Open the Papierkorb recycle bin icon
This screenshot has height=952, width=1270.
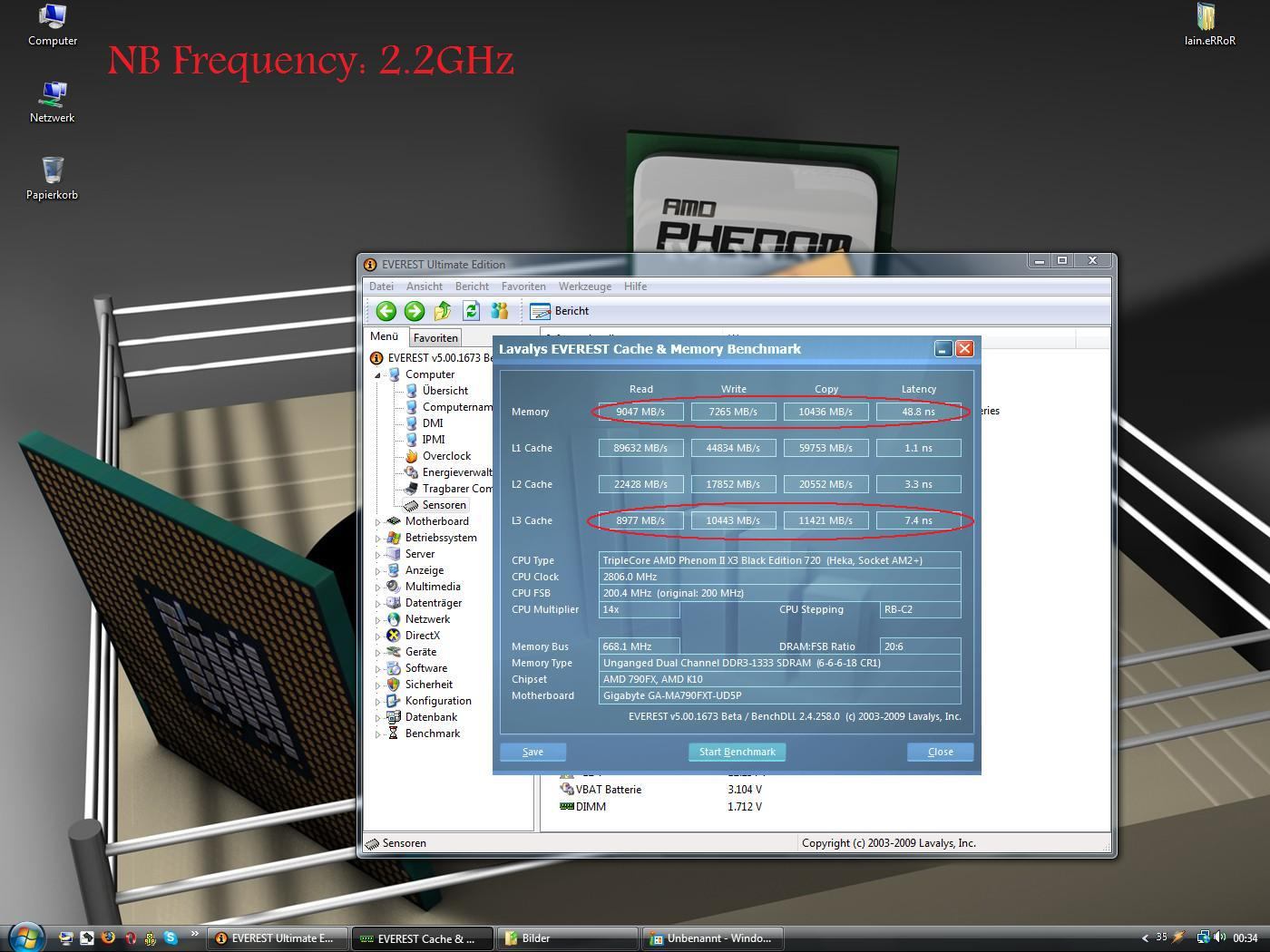53,179
